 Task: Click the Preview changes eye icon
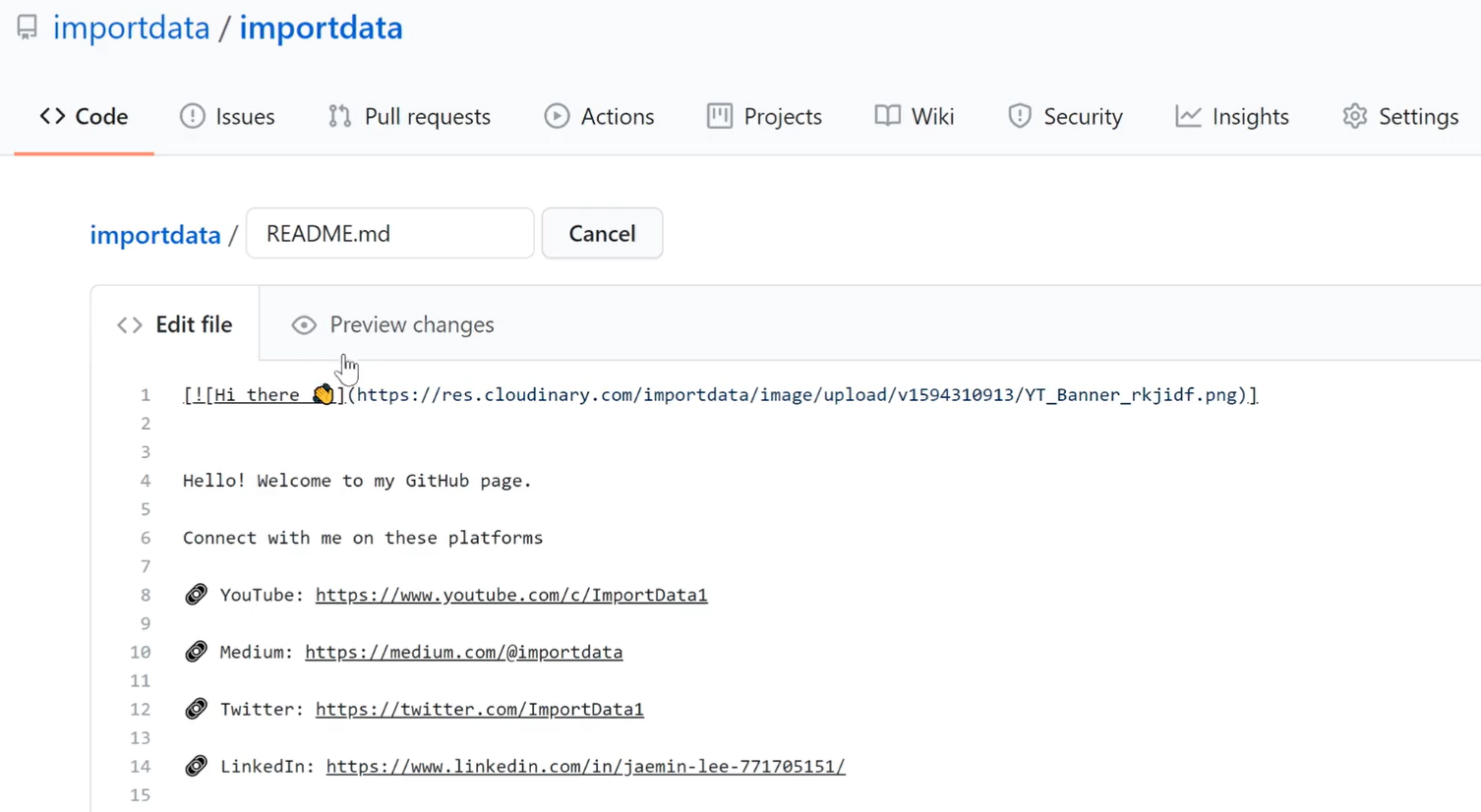pyautogui.click(x=304, y=325)
